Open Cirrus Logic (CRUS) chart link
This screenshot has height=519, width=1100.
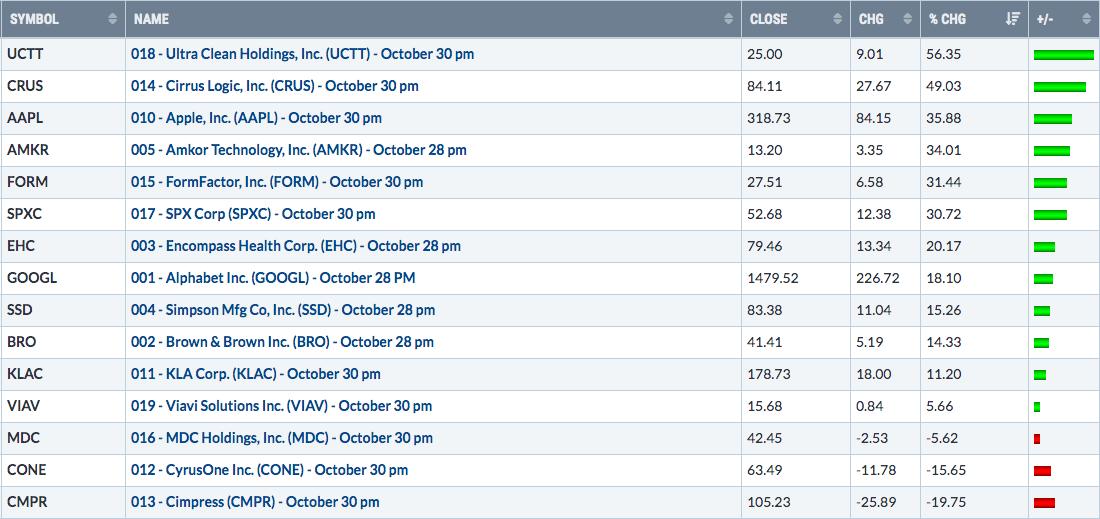click(x=274, y=86)
